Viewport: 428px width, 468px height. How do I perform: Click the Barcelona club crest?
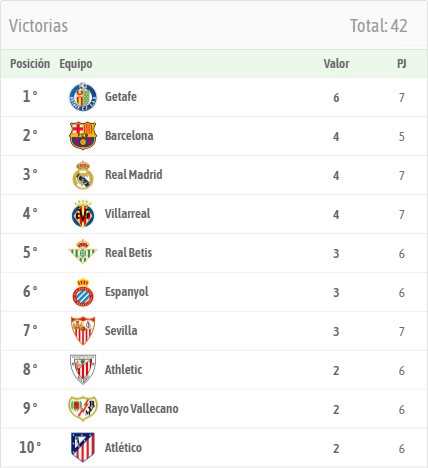point(83,136)
